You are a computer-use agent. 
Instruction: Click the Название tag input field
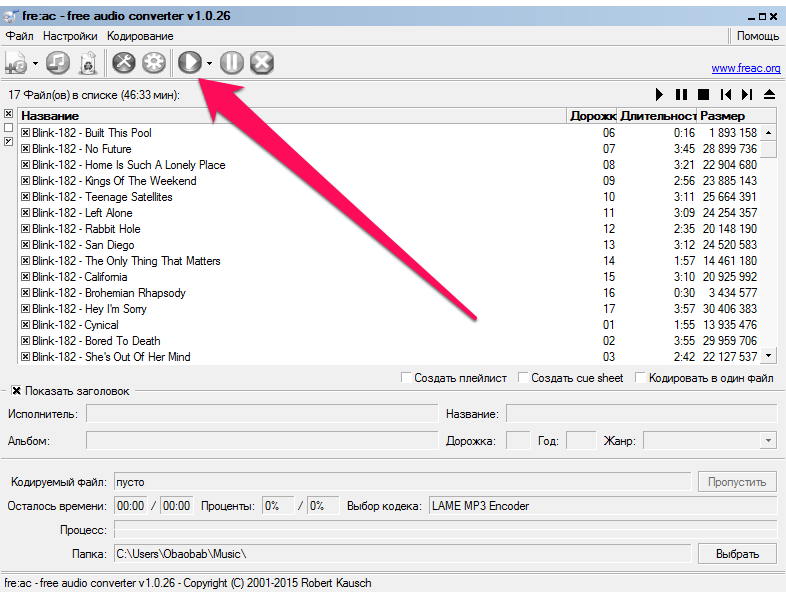pos(641,414)
